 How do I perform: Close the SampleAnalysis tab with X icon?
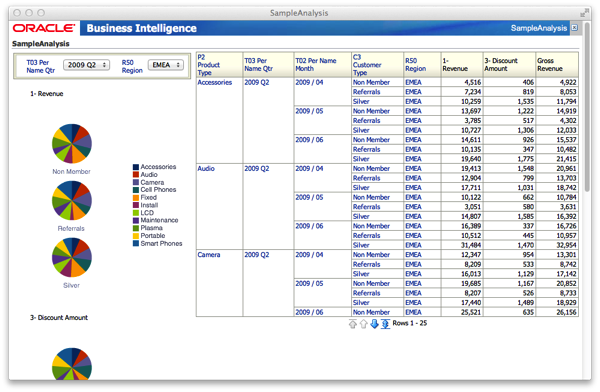(x=574, y=28)
